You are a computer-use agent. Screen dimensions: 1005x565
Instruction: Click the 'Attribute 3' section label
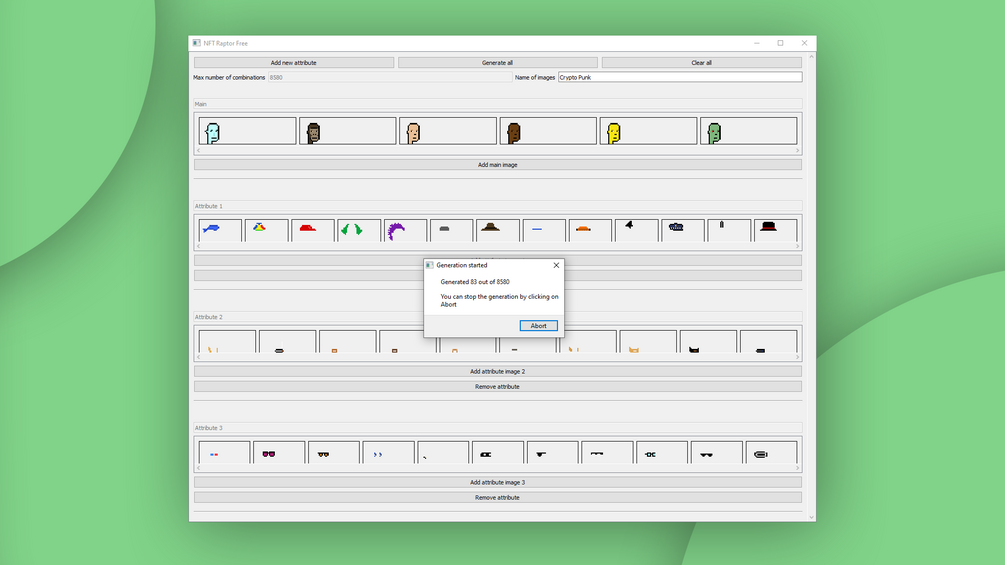click(209, 428)
